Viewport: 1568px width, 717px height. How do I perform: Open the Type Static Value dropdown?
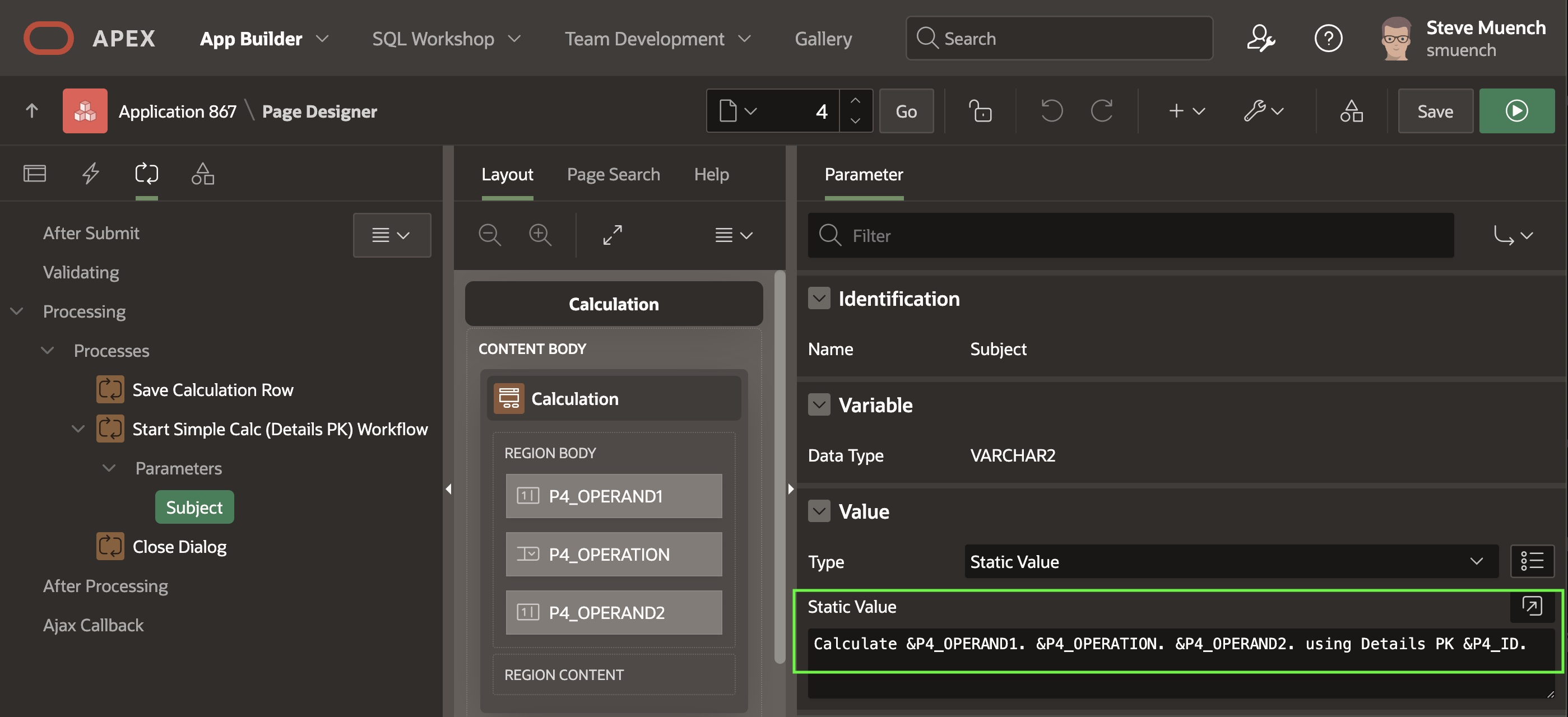coord(1230,561)
